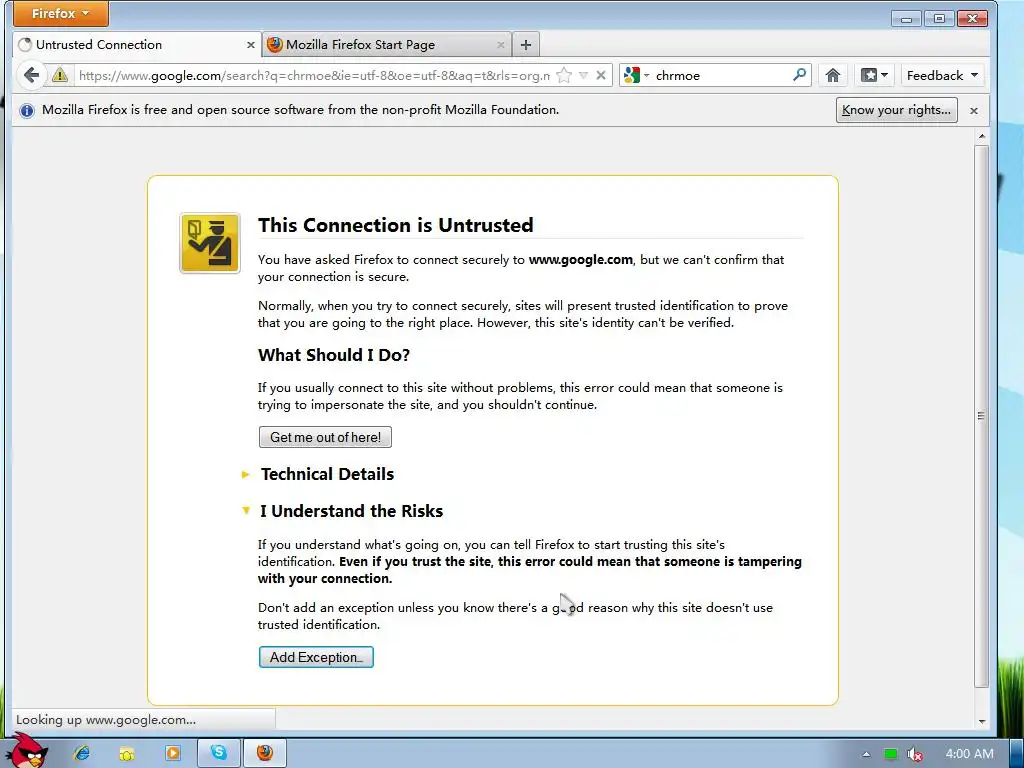This screenshot has width=1024, height=768.
Task: Open the file explorer folder taskbar icon
Action: coord(127,753)
